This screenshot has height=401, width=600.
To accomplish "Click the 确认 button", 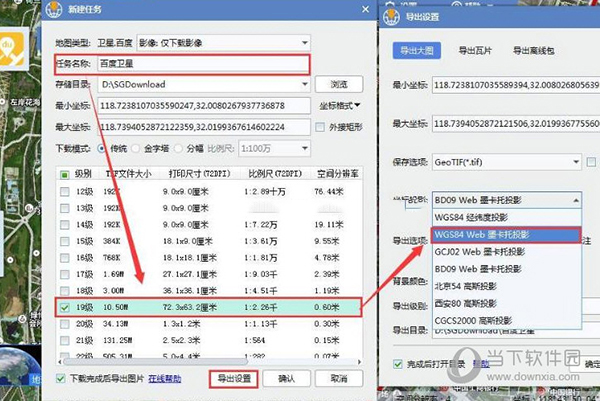I will coord(286,379).
